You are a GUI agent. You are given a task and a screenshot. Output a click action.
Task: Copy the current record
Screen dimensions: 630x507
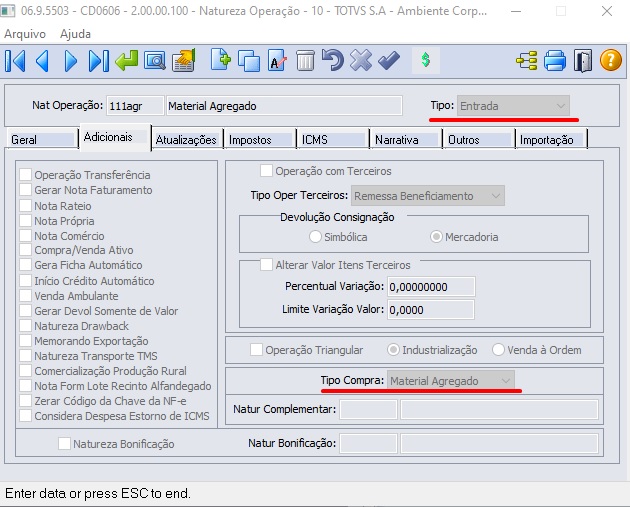(249, 61)
